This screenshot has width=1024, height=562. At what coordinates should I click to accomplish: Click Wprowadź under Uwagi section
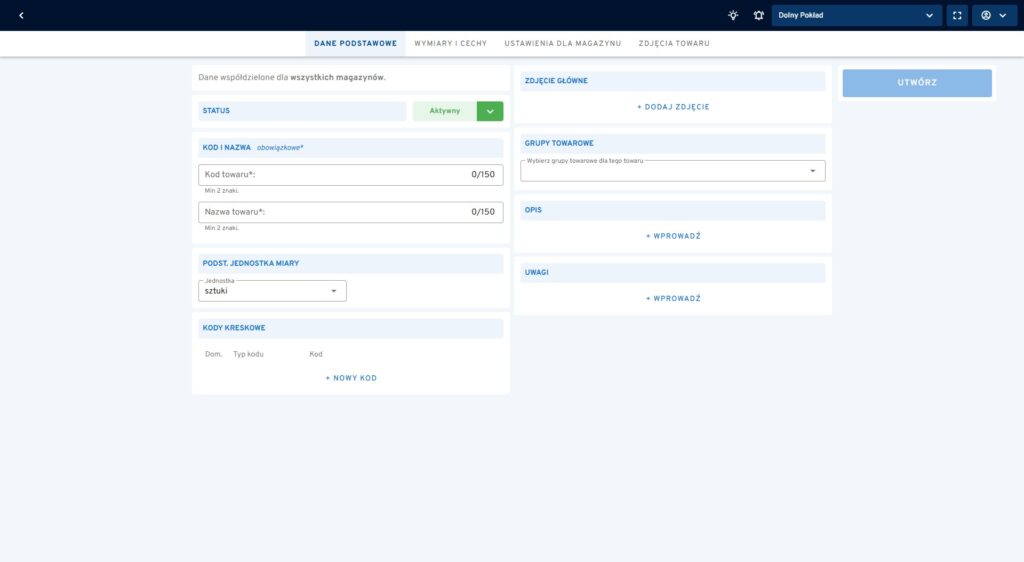point(673,298)
